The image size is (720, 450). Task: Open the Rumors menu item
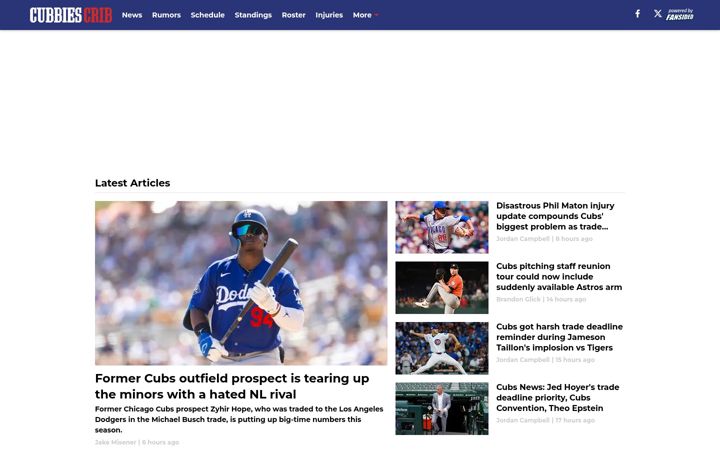click(x=166, y=15)
